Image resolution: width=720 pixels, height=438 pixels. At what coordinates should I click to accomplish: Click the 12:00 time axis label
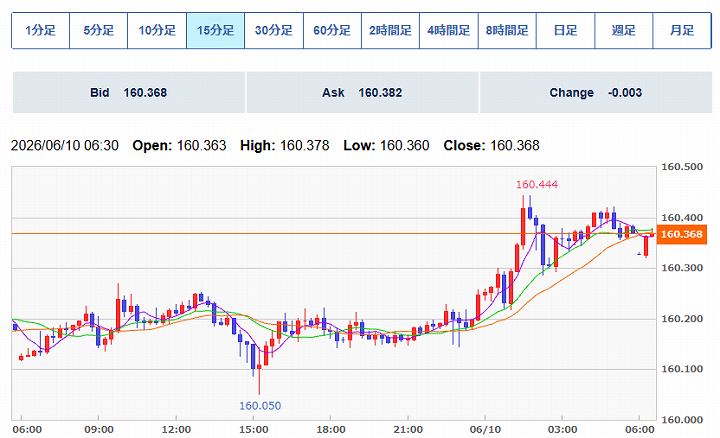point(176,430)
